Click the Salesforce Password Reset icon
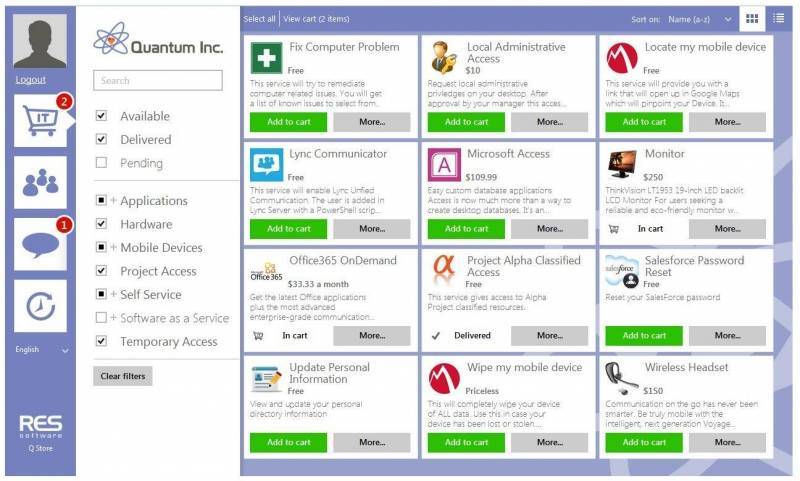 tap(621, 271)
